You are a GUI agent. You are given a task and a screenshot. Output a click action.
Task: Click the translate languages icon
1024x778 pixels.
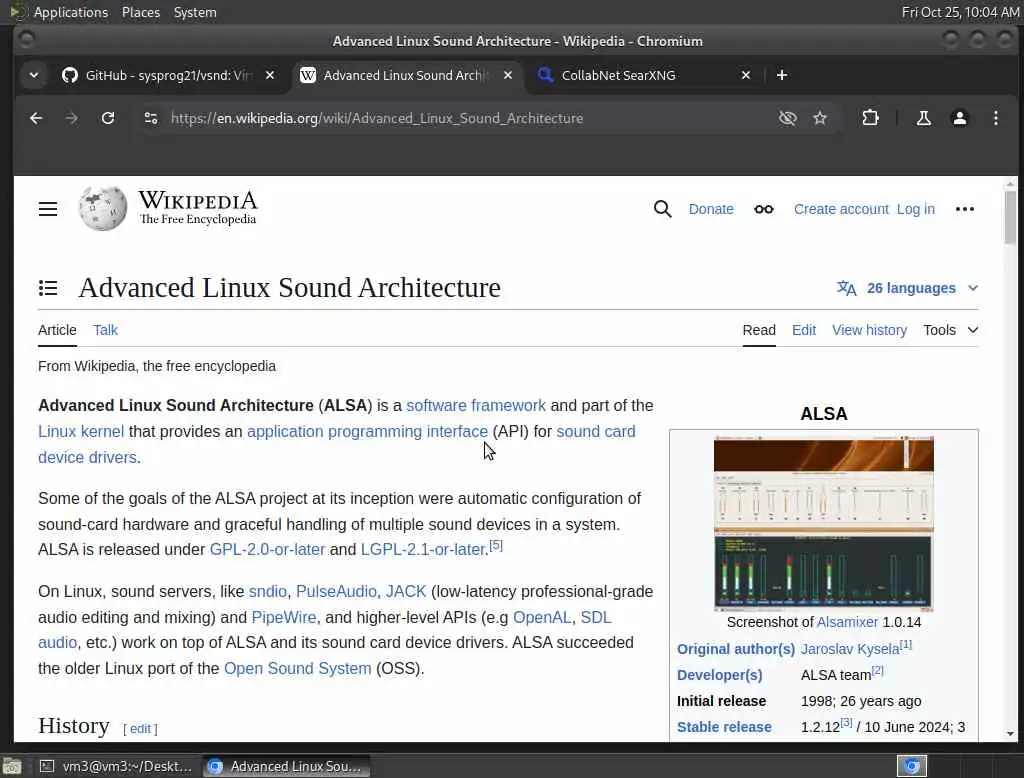click(846, 288)
